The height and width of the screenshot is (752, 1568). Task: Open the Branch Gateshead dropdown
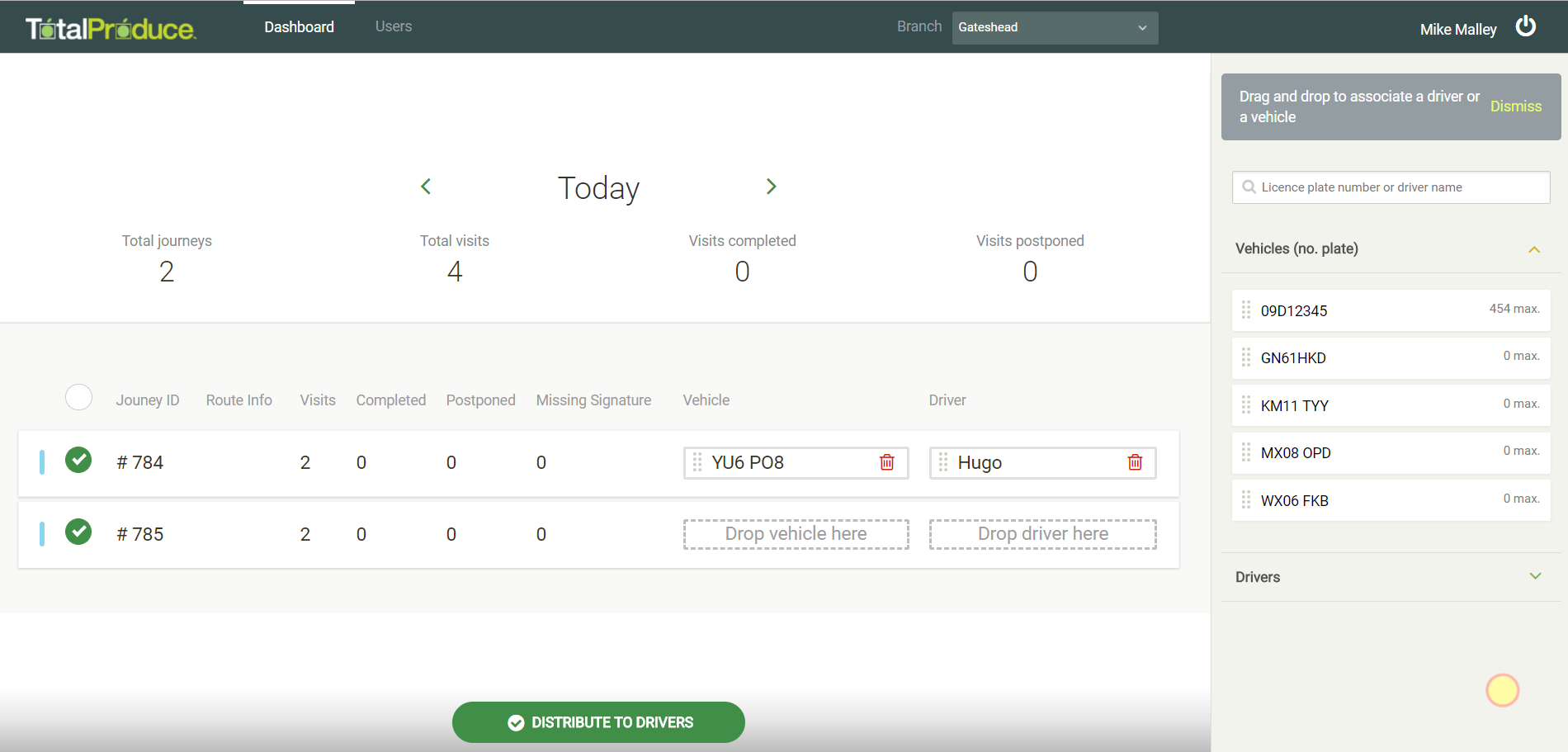(x=1054, y=27)
